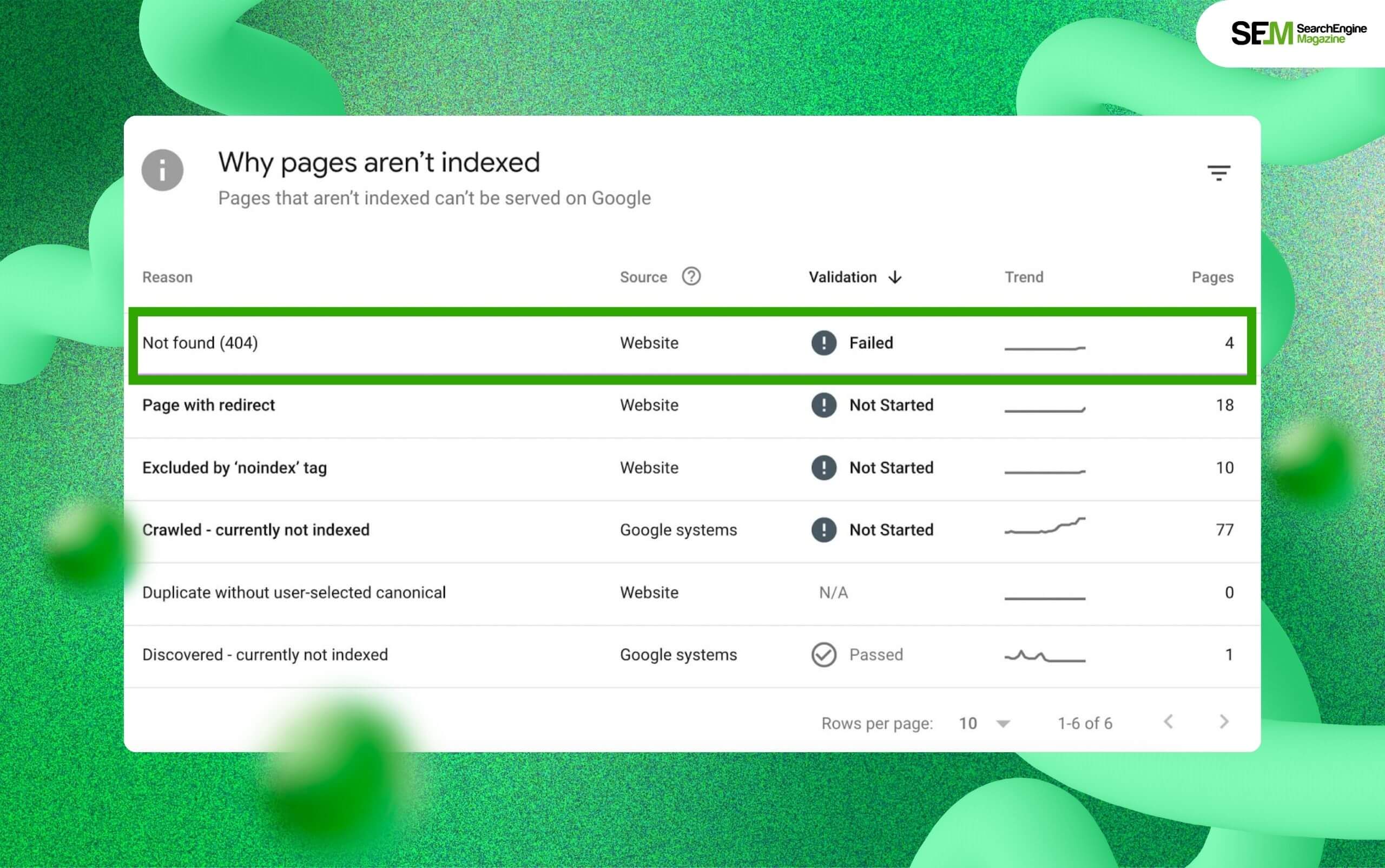Click the grey info icon beside the title
Image resolution: width=1385 pixels, height=868 pixels.
(x=162, y=170)
